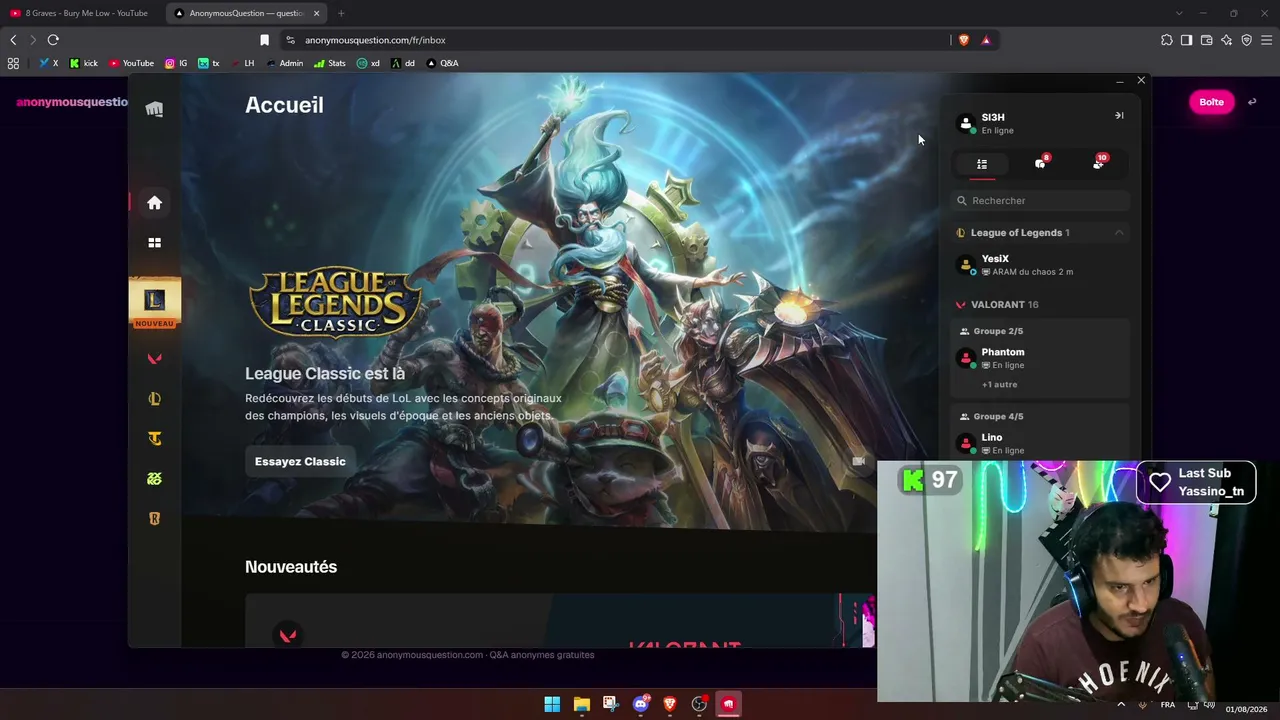This screenshot has width=1280, height=720.
Task: Open the X bookmark
Action: point(48,63)
